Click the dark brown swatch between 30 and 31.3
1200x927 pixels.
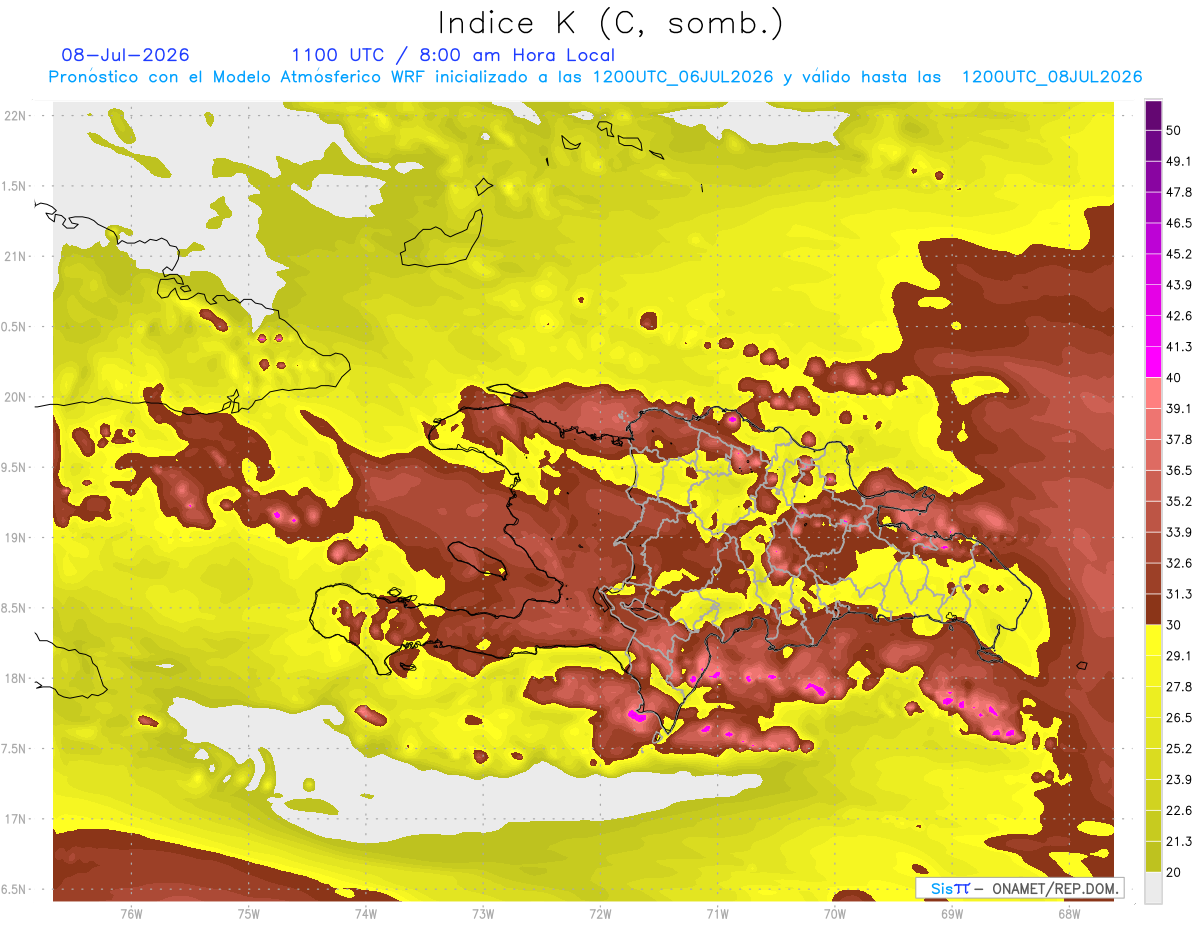[x=1153, y=609]
